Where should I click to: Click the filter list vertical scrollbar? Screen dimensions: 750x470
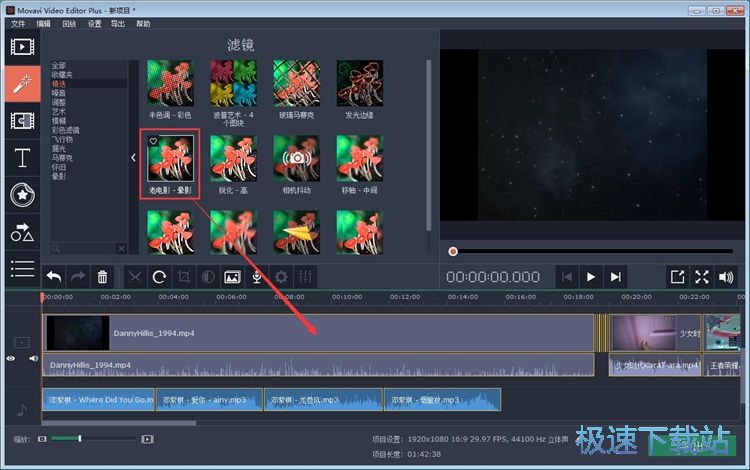point(429,145)
